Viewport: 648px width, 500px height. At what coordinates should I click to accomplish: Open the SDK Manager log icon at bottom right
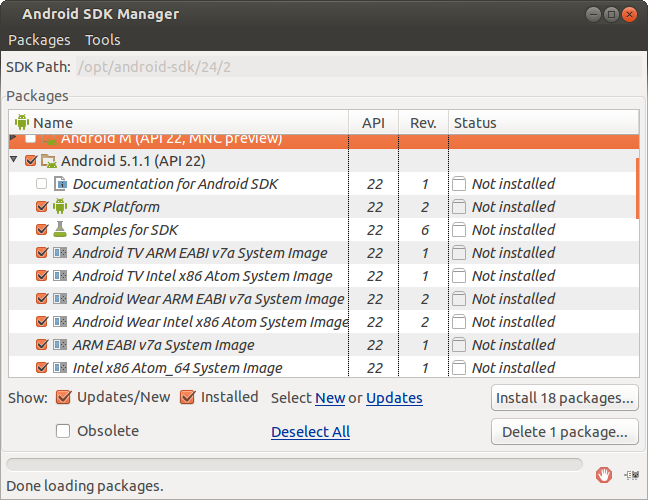[631, 475]
